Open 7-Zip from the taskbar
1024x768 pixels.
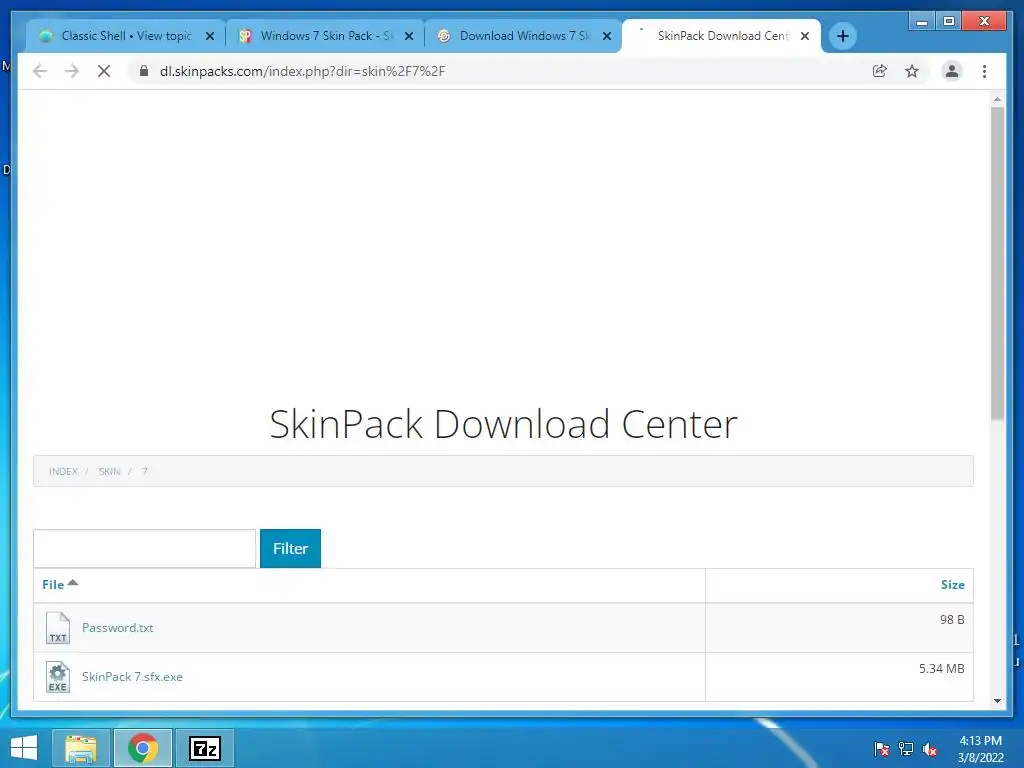click(205, 748)
